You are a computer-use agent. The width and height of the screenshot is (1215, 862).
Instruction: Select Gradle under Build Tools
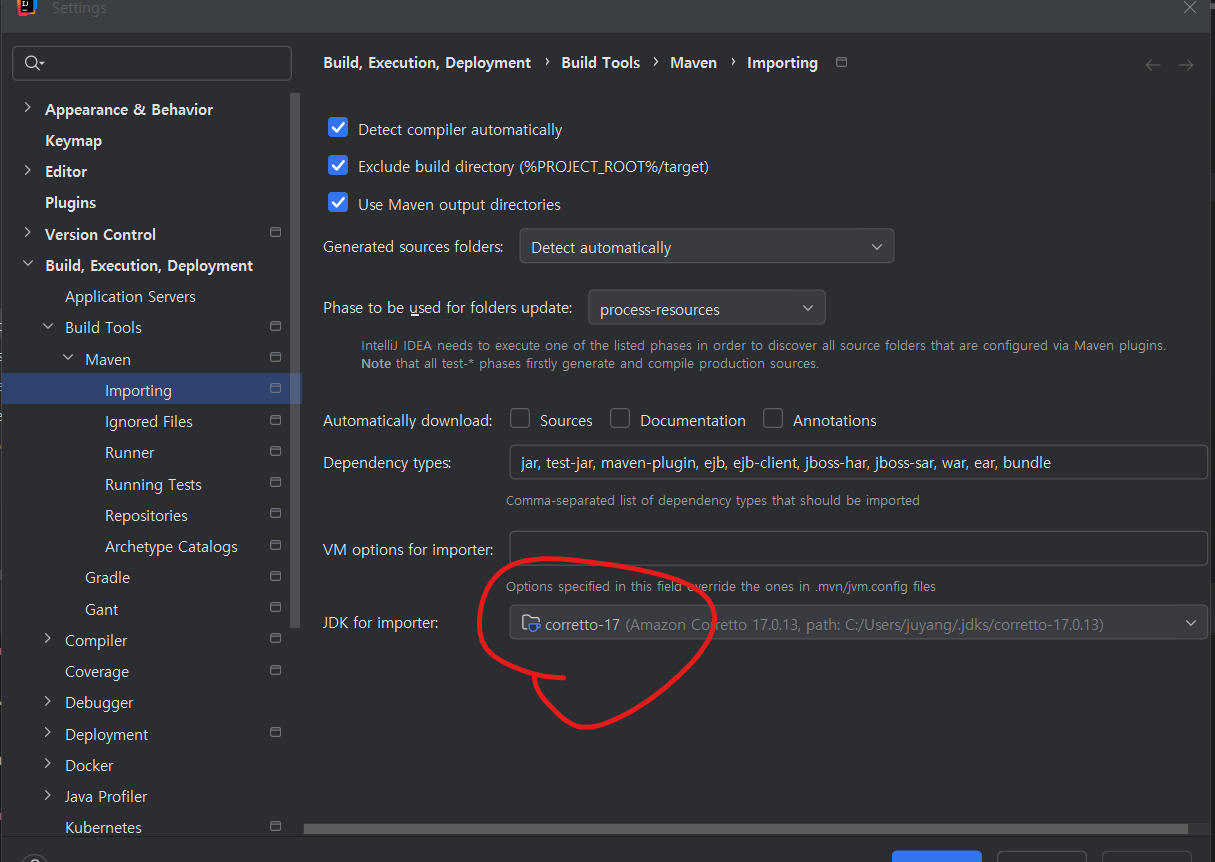107,578
